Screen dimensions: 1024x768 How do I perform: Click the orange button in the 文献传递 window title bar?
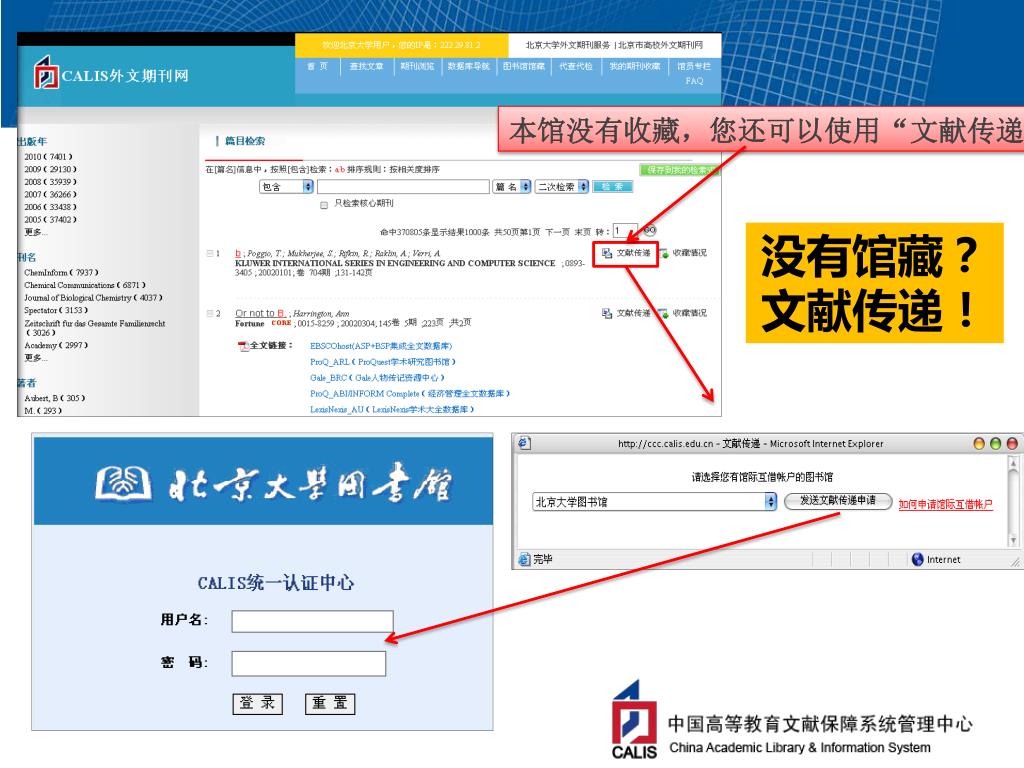(978, 444)
